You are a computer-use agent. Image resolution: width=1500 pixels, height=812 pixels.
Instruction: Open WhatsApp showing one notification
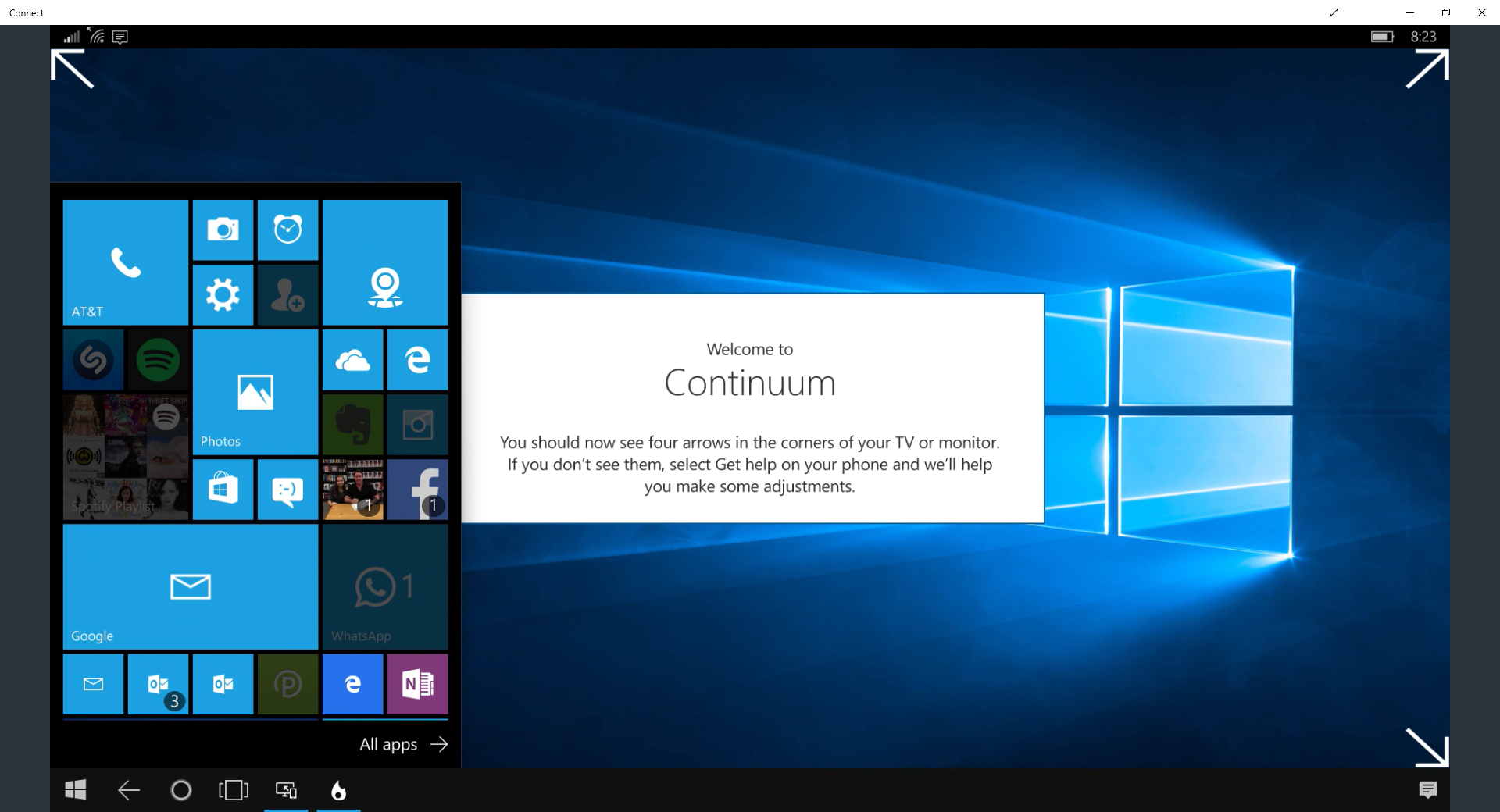(x=384, y=586)
